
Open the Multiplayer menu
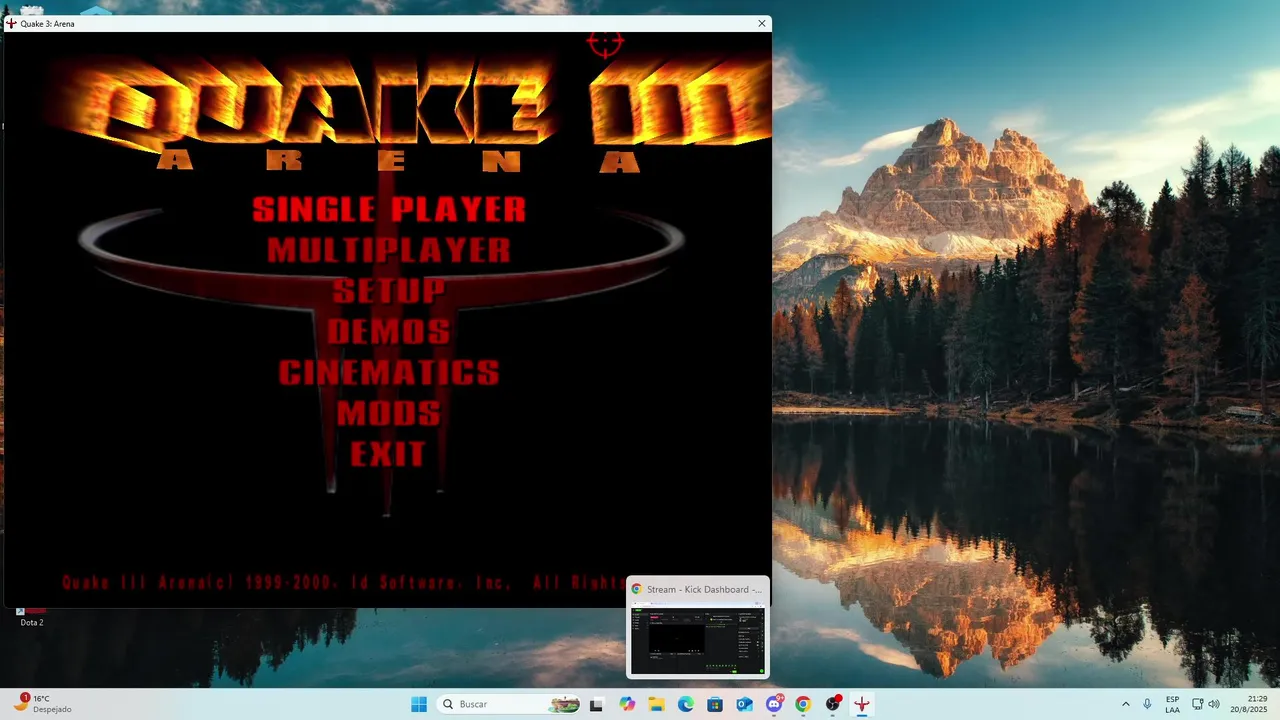389,250
